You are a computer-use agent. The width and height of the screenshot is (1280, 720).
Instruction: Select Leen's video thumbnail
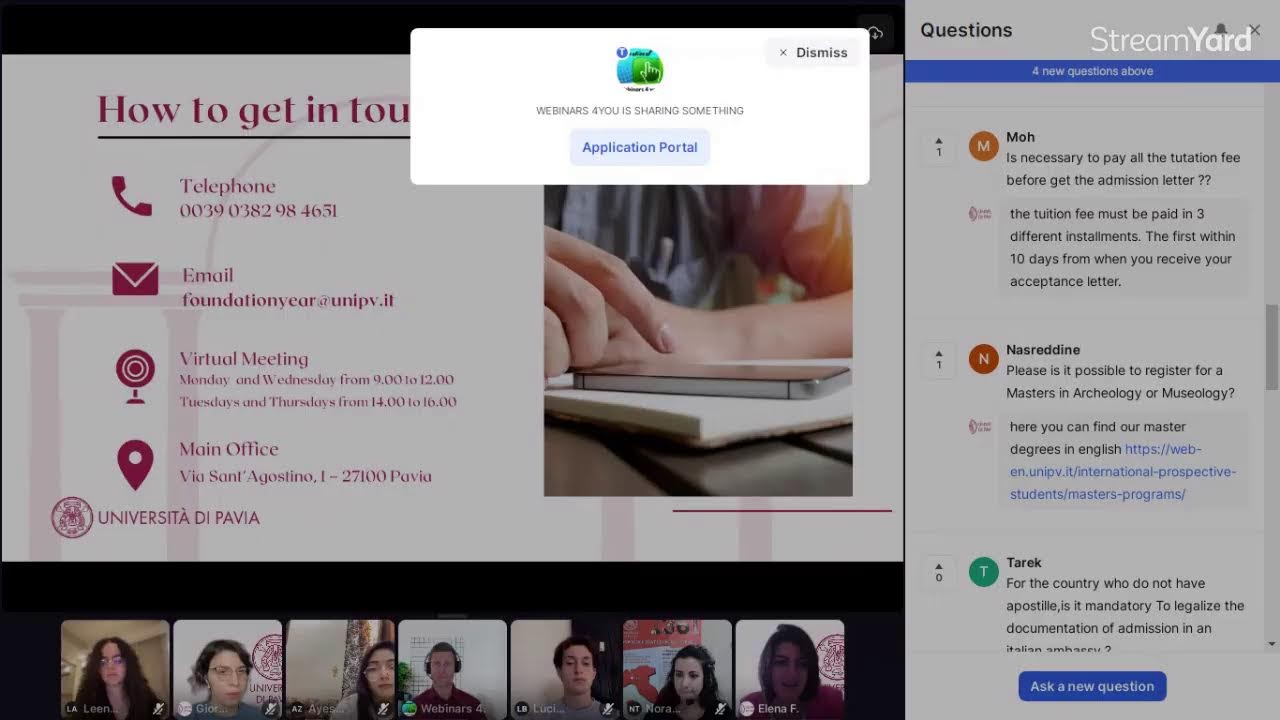[x=115, y=669]
